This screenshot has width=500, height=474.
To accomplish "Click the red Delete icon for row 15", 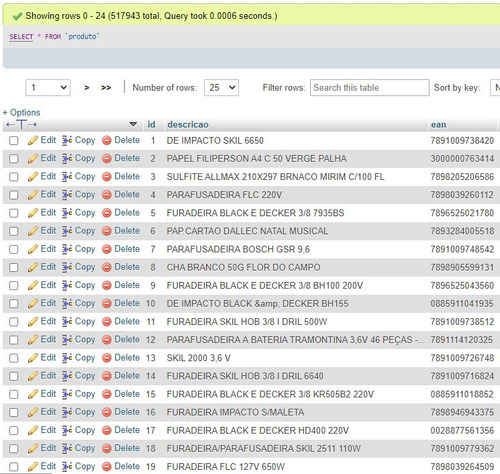I will (x=107, y=394).
